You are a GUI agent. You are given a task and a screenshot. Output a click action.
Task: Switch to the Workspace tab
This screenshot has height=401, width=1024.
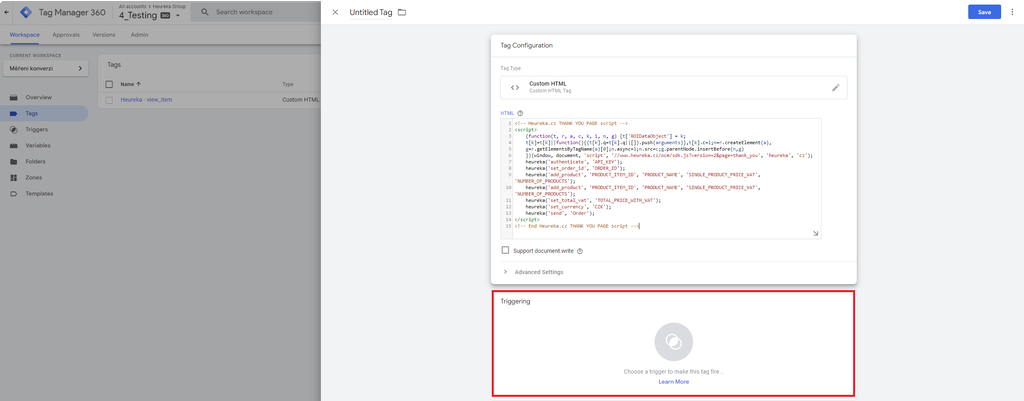pos(25,35)
